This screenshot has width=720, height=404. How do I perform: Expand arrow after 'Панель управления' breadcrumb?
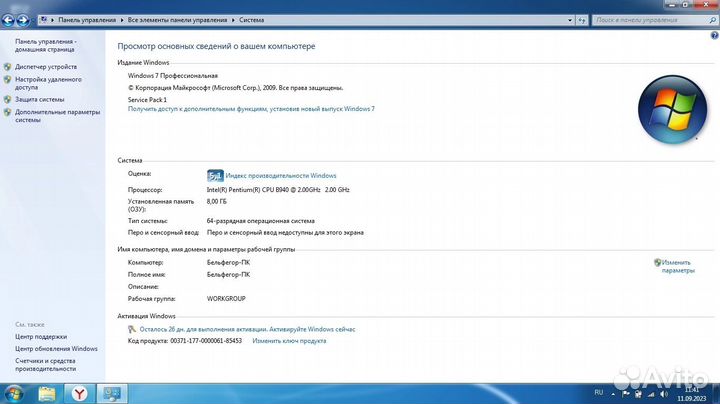coord(122,20)
